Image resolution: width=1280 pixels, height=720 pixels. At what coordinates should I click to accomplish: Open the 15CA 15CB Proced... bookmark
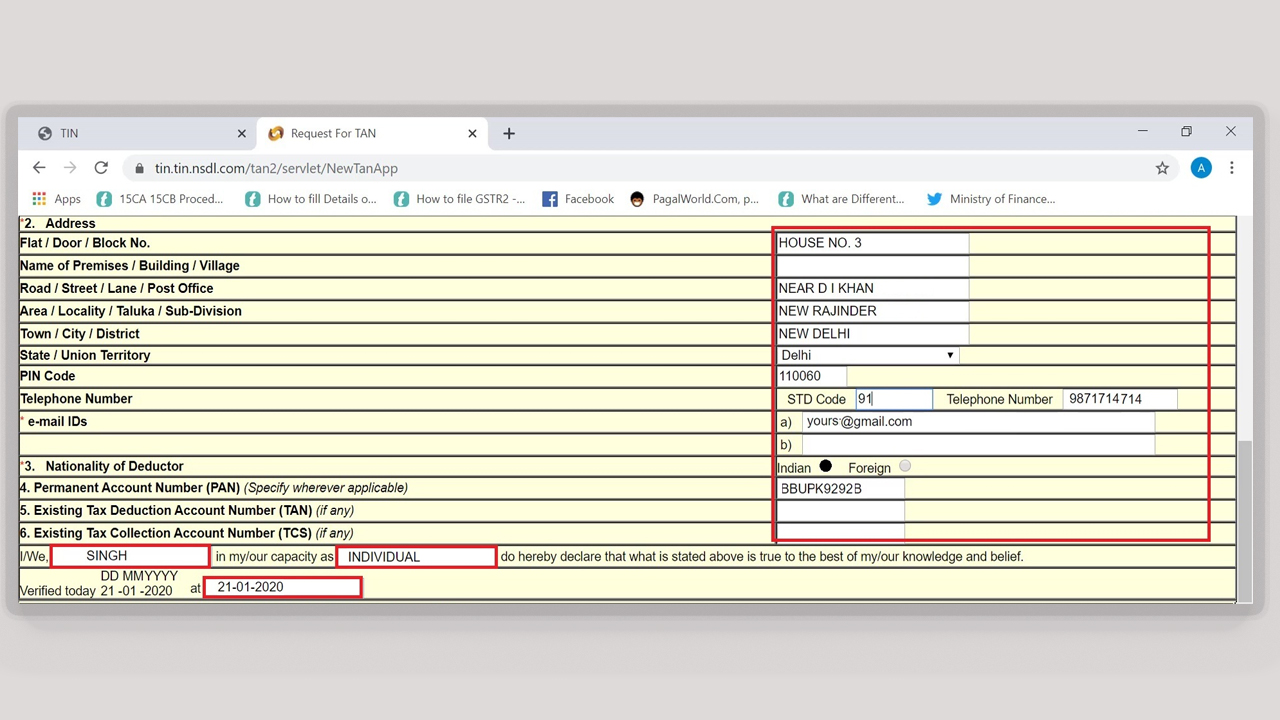tap(160, 199)
